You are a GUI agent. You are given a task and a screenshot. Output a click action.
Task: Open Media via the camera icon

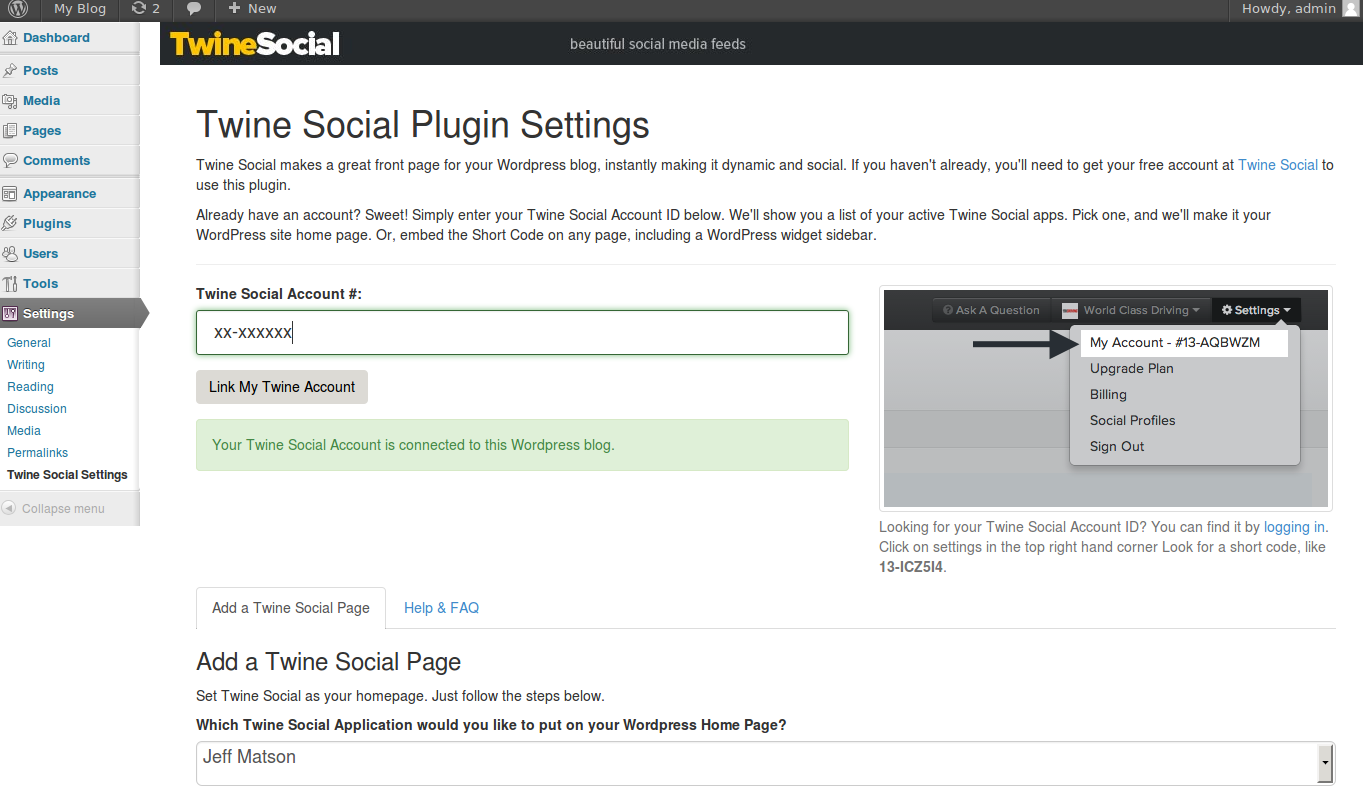pos(14,100)
